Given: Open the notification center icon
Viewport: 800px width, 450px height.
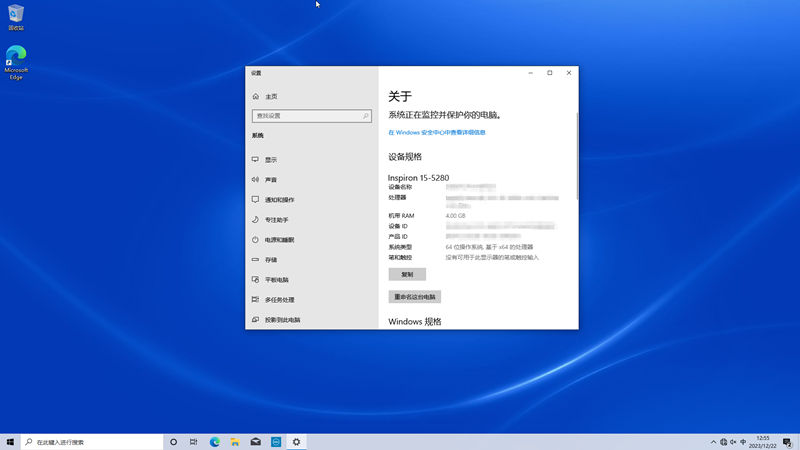Looking at the screenshot, I should click(787, 442).
